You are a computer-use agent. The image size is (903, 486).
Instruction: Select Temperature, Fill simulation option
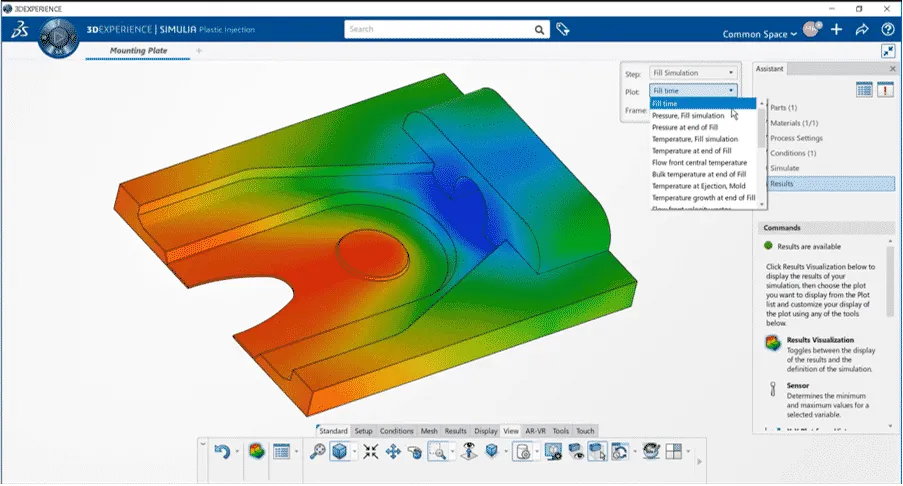[x=695, y=139]
